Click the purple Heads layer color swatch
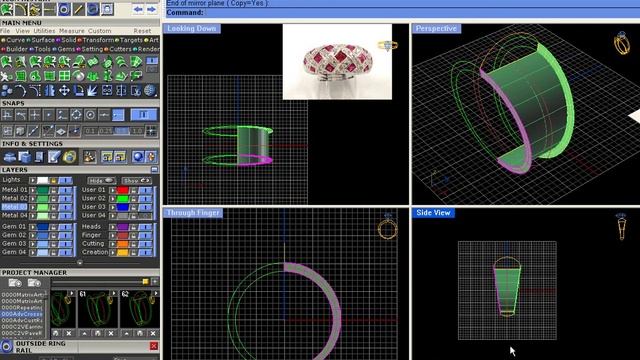Screen dimensions: 640x360 pyautogui.click(x=122, y=227)
